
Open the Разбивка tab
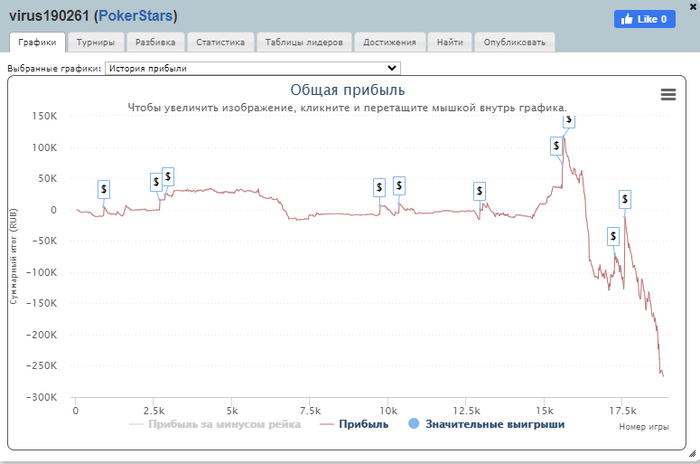[x=157, y=42]
